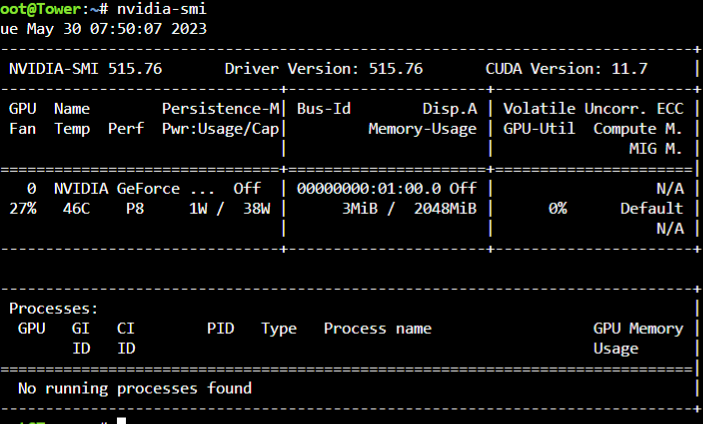Click the power usage value '1W'
703x424 pixels.
pos(198,209)
